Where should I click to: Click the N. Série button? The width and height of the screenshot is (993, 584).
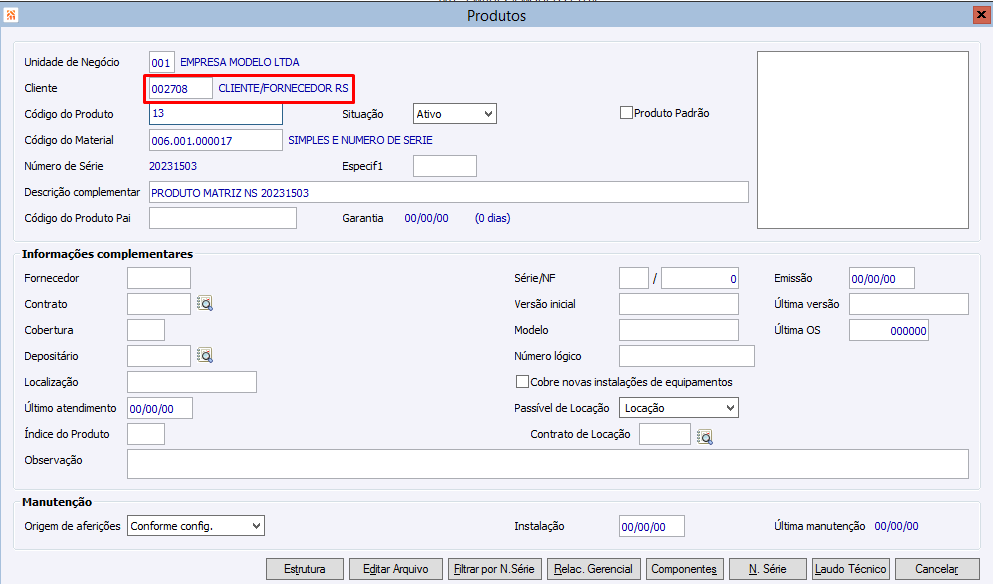pyautogui.click(x=768, y=569)
